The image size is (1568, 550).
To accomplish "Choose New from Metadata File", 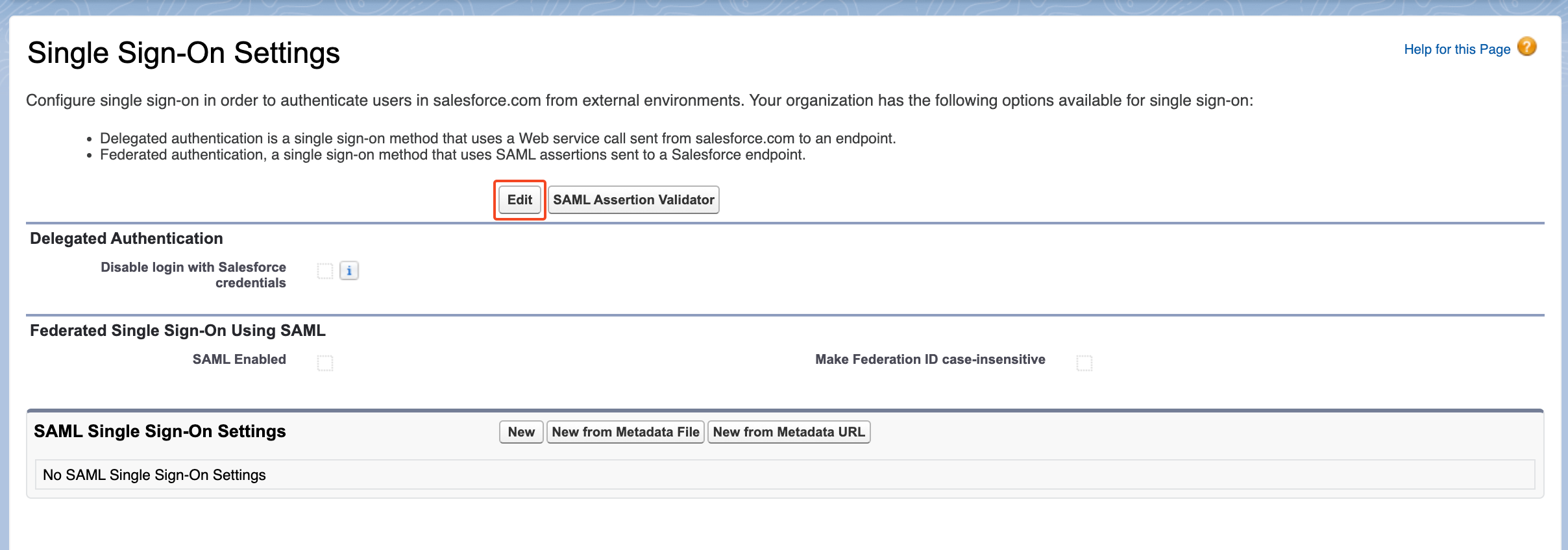I will click(626, 432).
